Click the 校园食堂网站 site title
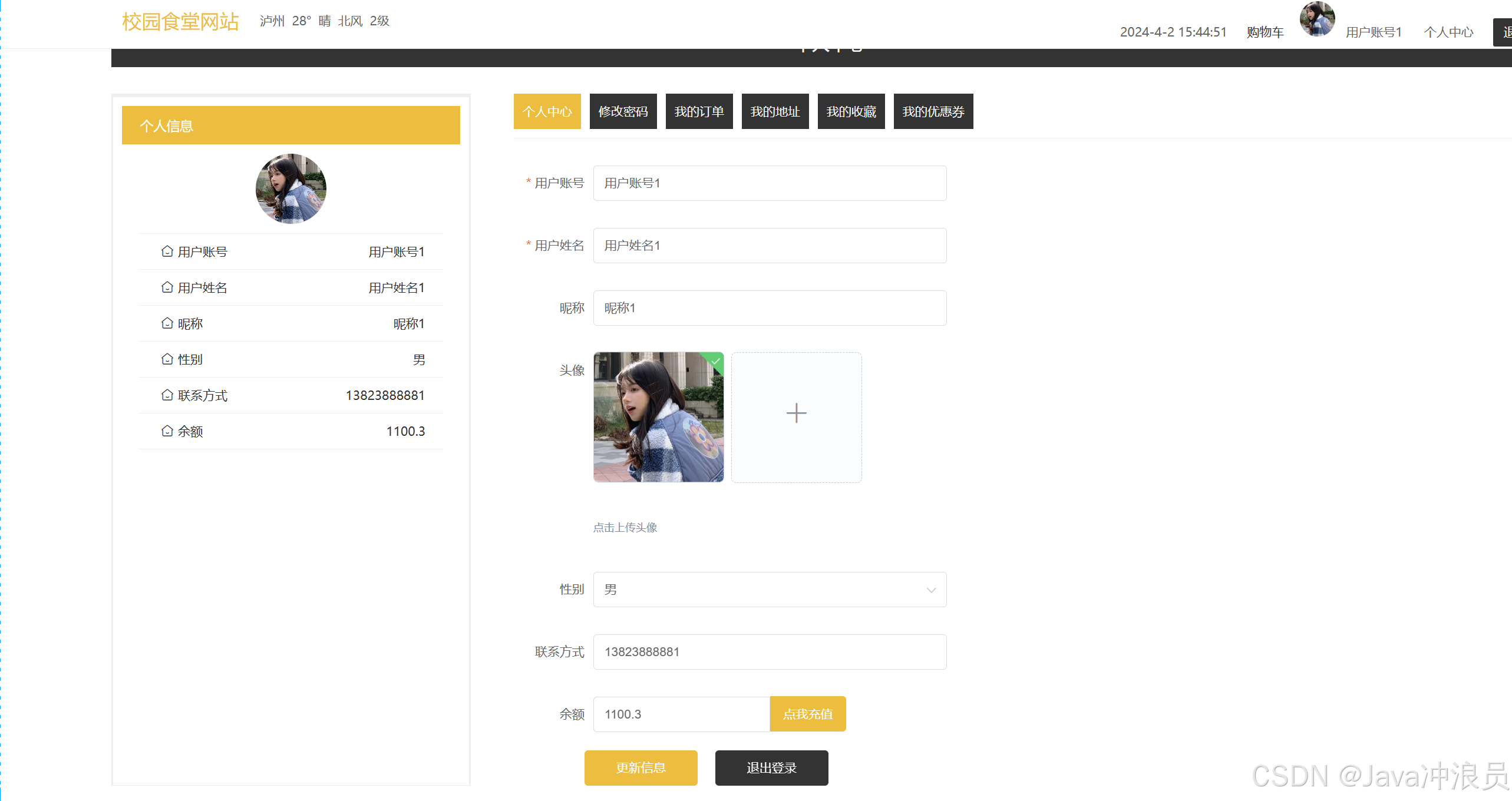 [180, 22]
